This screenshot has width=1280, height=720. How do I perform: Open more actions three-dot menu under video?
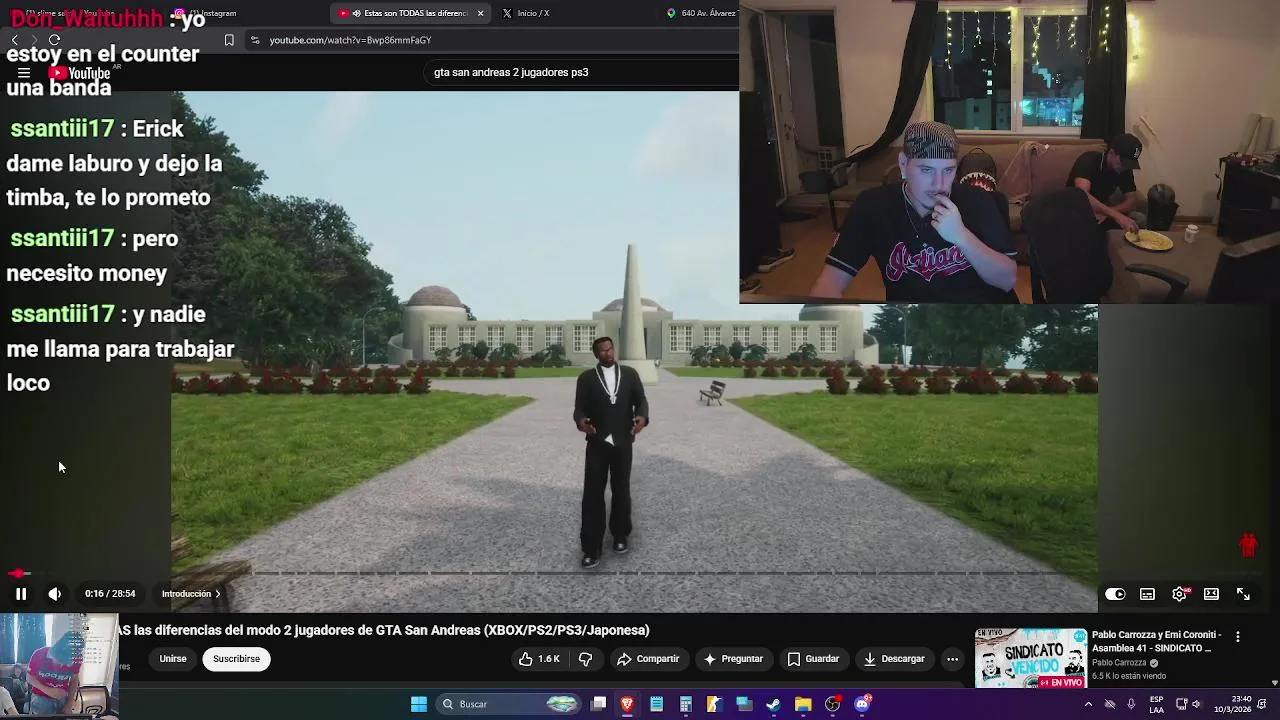click(x=952, y=659)
